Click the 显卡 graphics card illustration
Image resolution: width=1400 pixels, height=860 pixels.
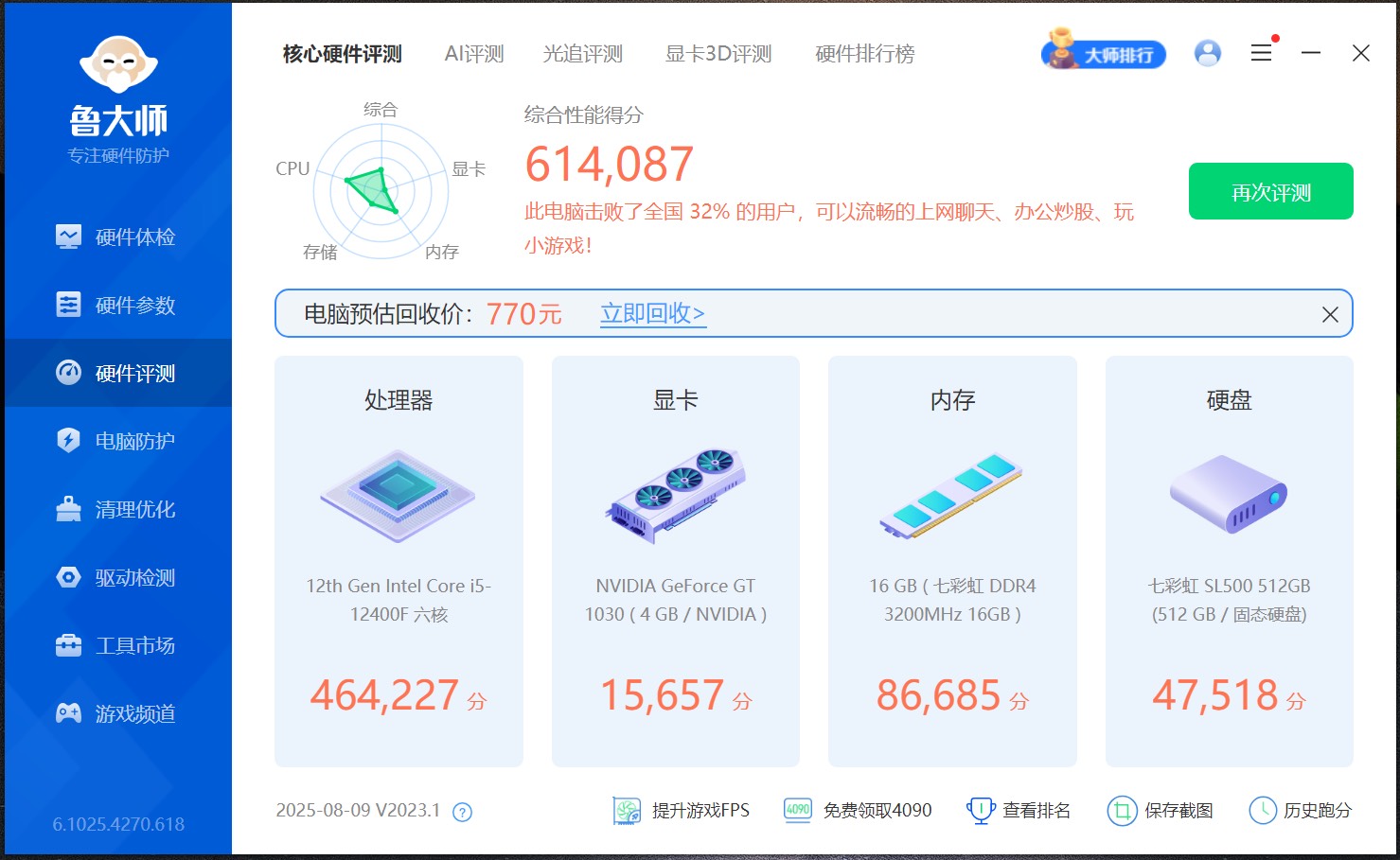[x=676, y=496]
